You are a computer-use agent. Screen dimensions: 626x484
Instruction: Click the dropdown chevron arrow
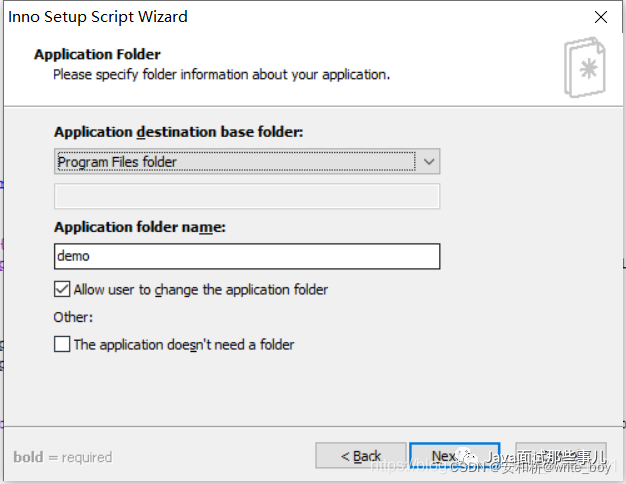(429, 162)
